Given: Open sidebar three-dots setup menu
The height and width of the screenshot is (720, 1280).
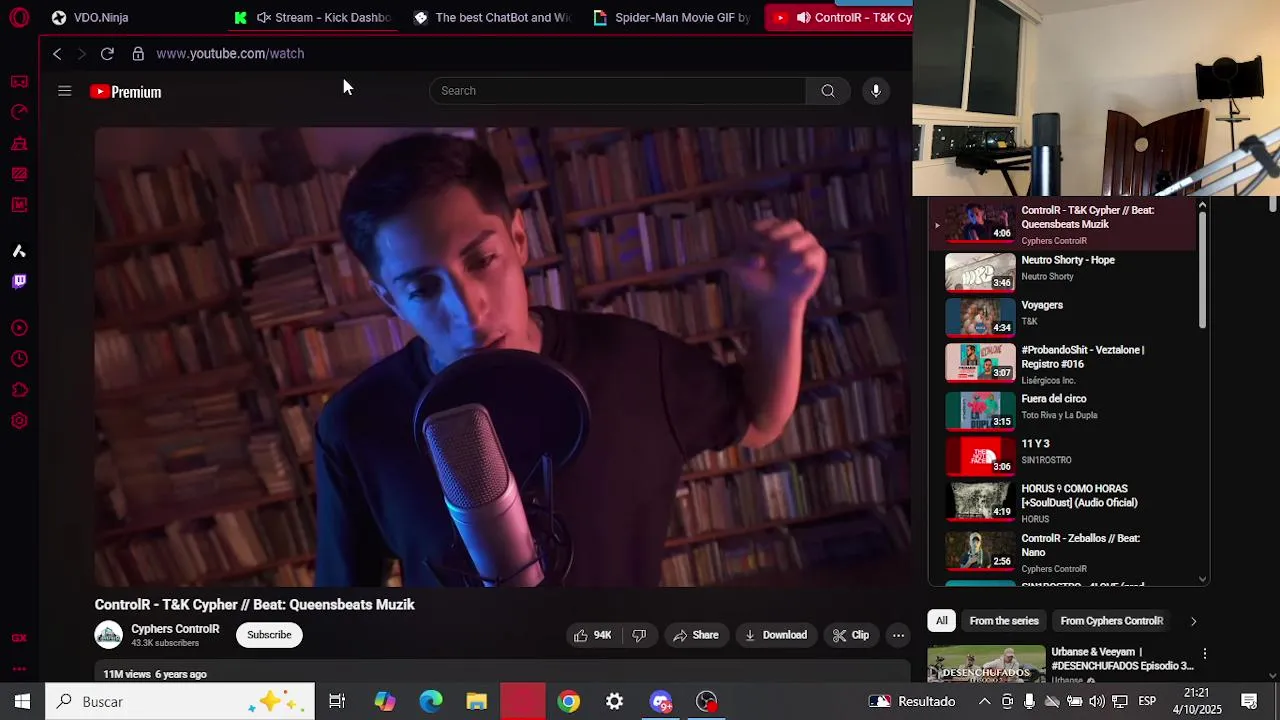Looking at the screenshot, I should [19, 668].
